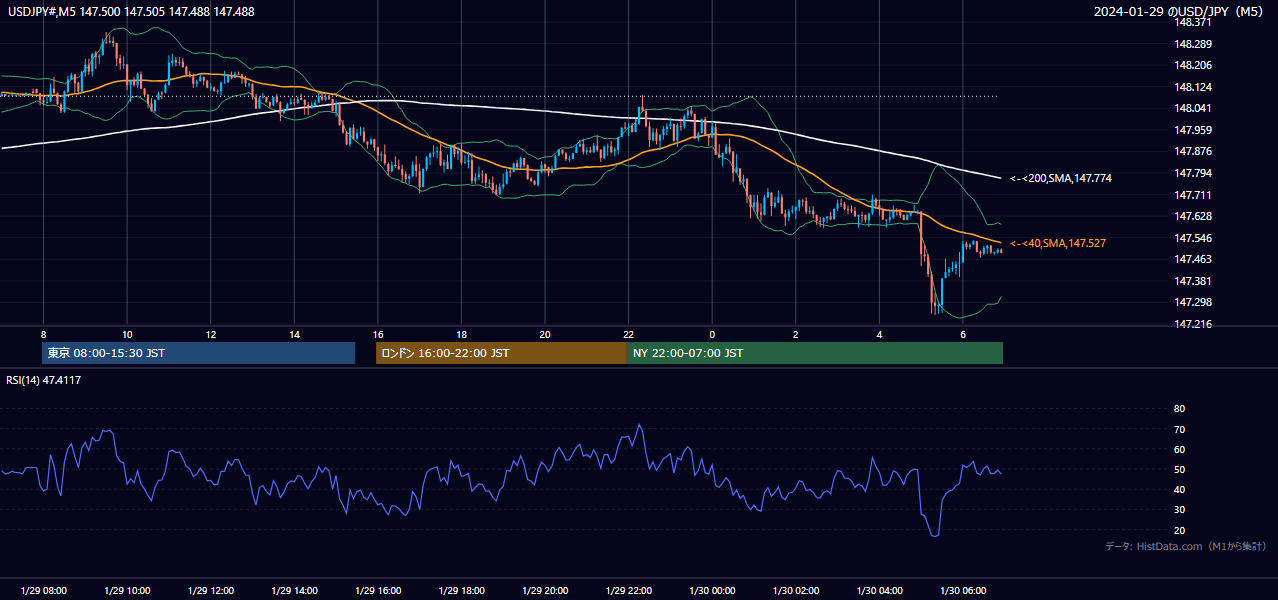1278x600 pixels.
Task: Click RSI axis level 20
Action: (1179, 530)
